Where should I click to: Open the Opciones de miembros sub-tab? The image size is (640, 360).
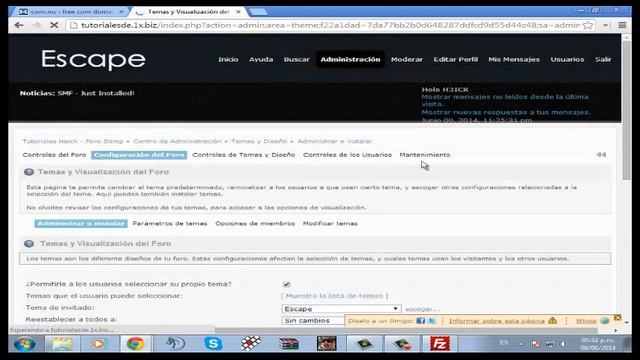tap(255, 224)
